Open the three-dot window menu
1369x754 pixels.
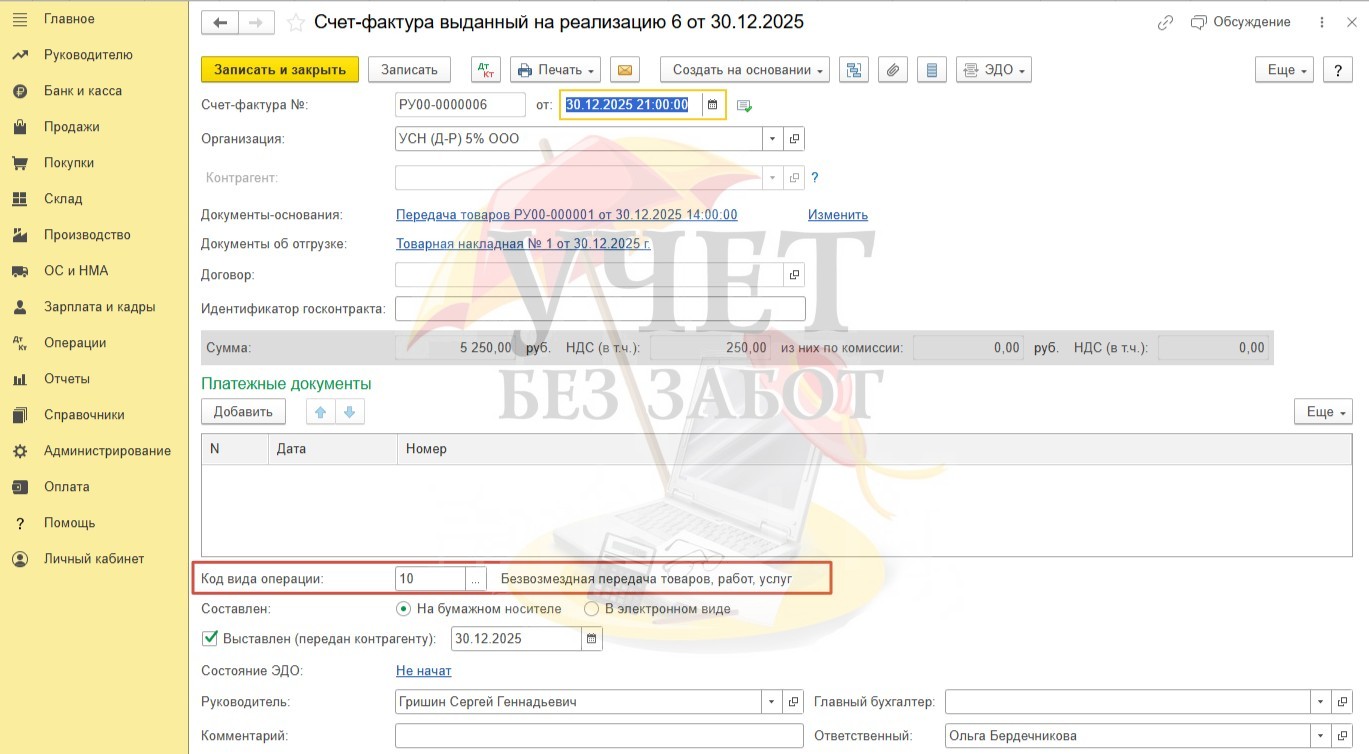tap(1323, 22)
